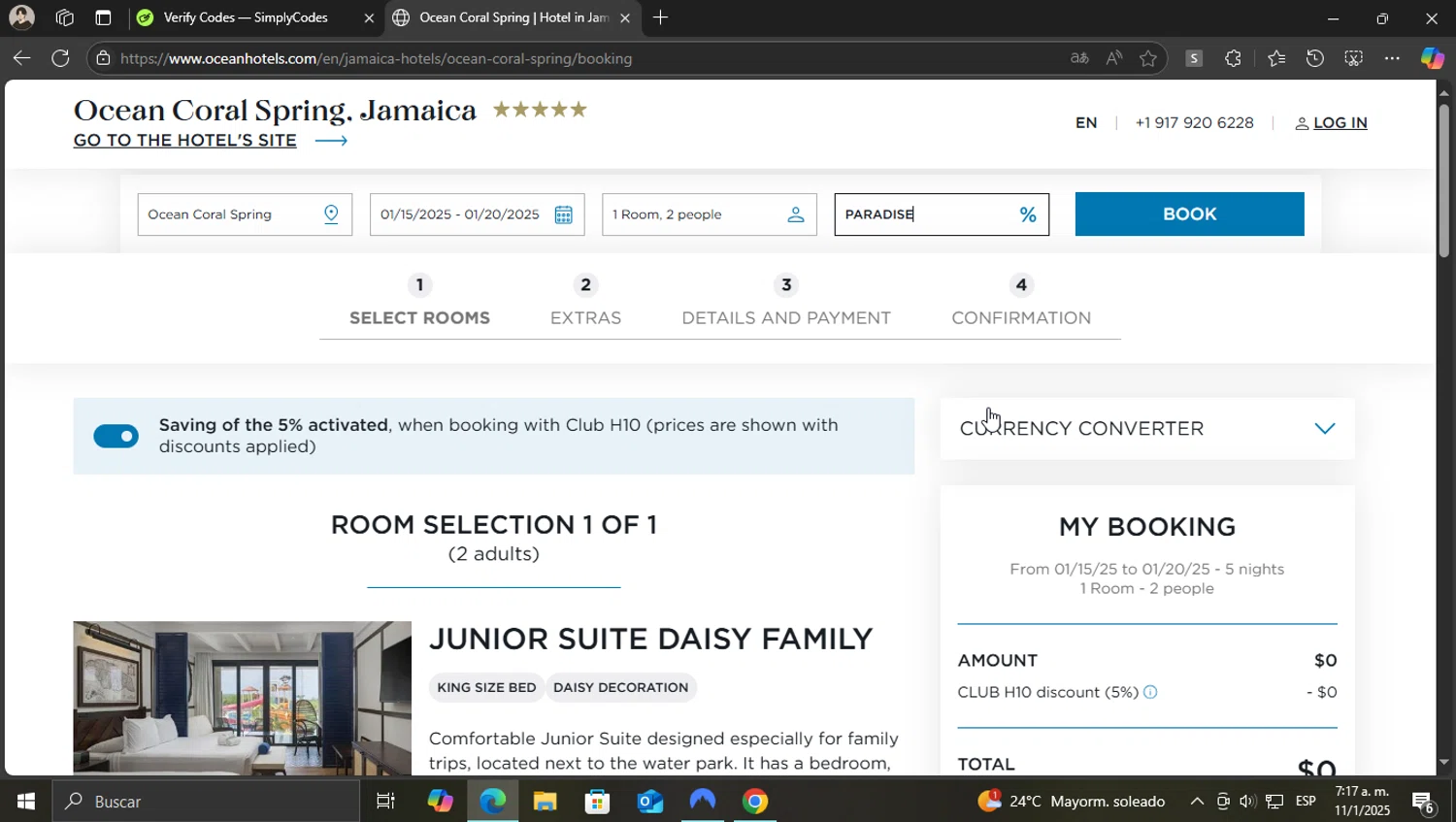The height and width of the screenshot is (822, 1456).
Task: Click the translate icon in address bar
Action: point(1079,58)
